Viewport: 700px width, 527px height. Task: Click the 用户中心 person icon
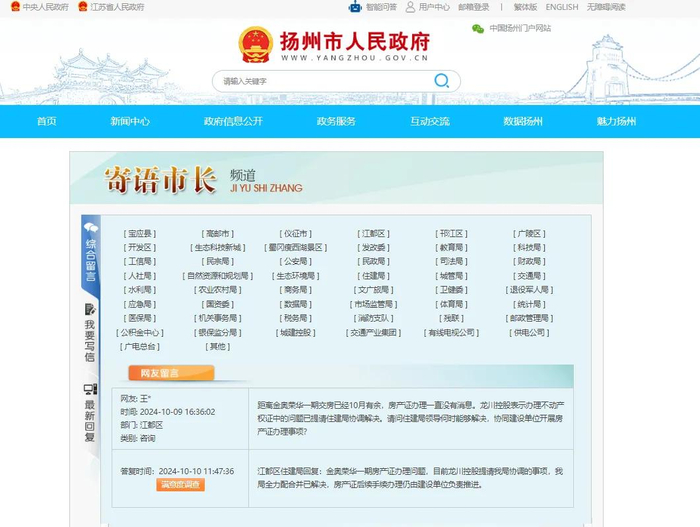coord(410,7)
